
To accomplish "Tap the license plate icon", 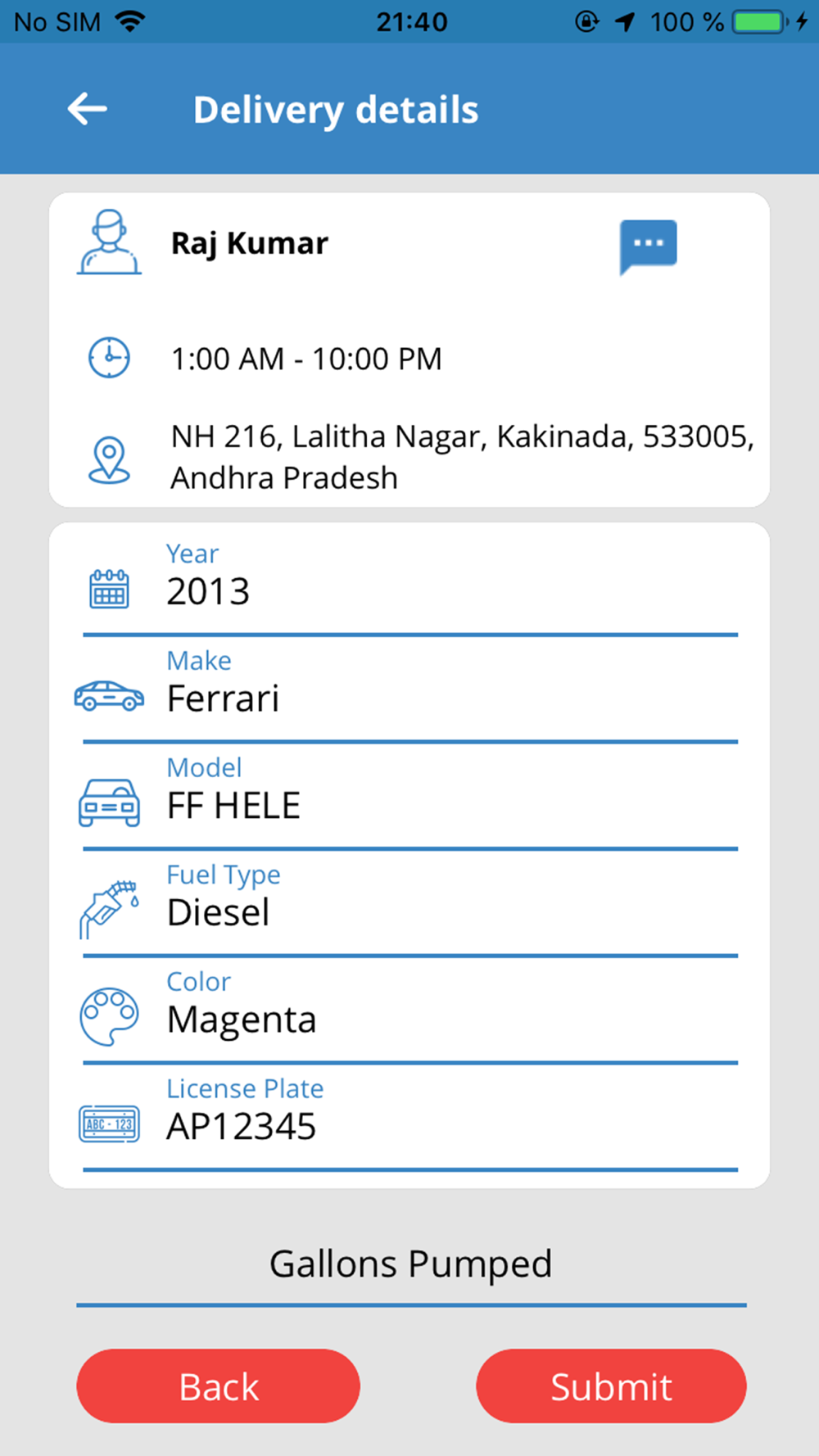I will tap(109, 1124).
